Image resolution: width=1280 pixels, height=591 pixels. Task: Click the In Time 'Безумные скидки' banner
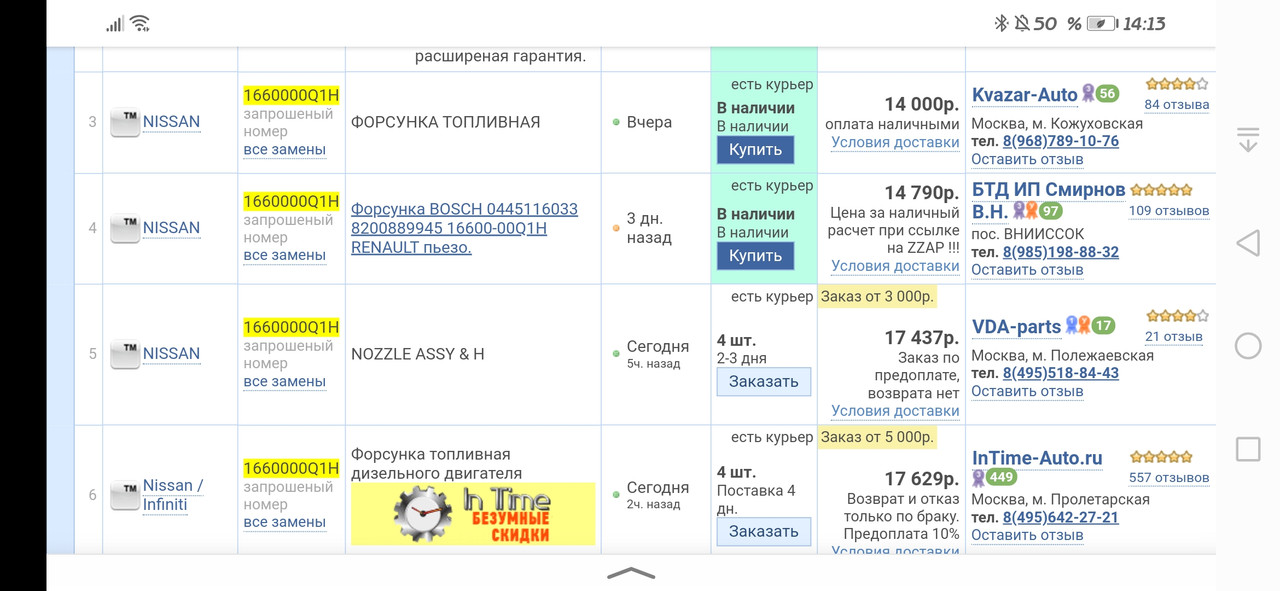click(x=473, y=514)
